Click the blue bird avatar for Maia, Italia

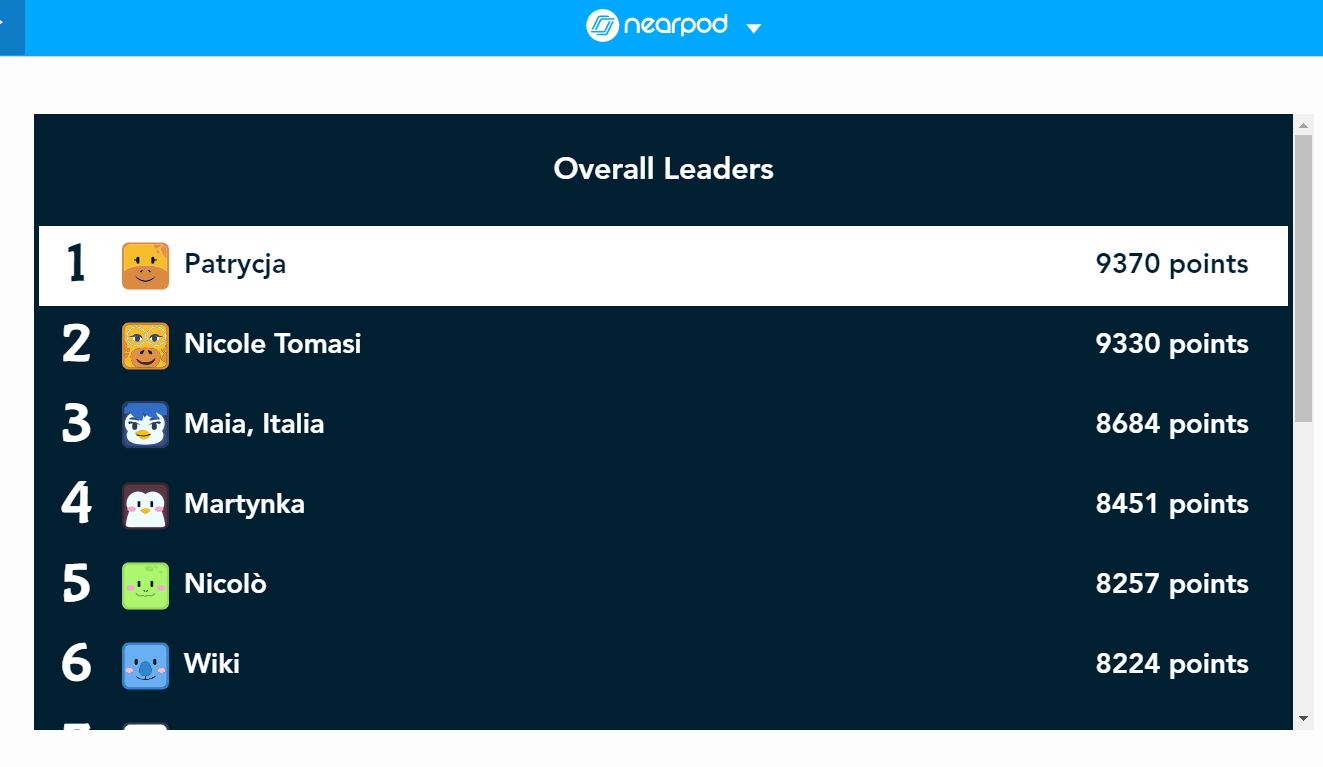(145, 425)
